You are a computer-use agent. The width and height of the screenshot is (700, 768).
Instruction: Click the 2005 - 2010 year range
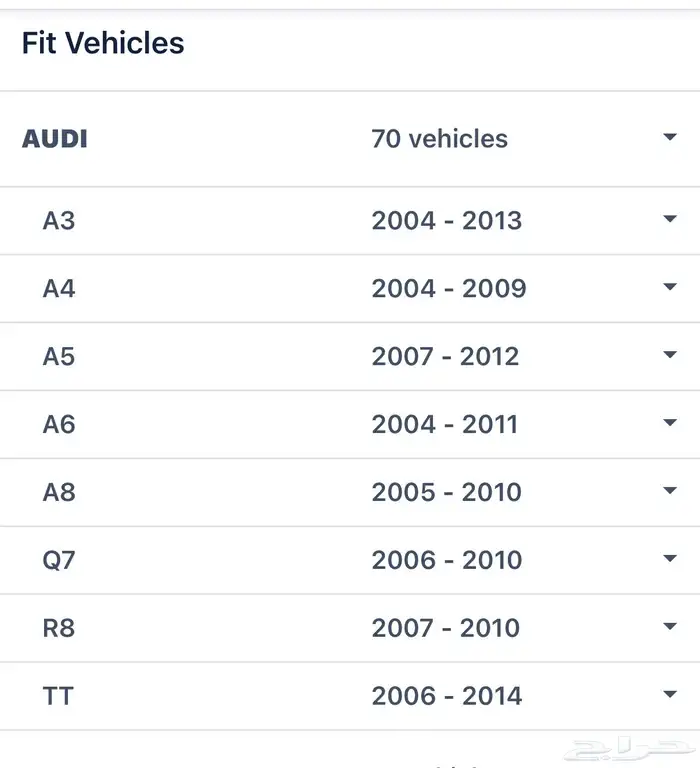tap(446, 492)
